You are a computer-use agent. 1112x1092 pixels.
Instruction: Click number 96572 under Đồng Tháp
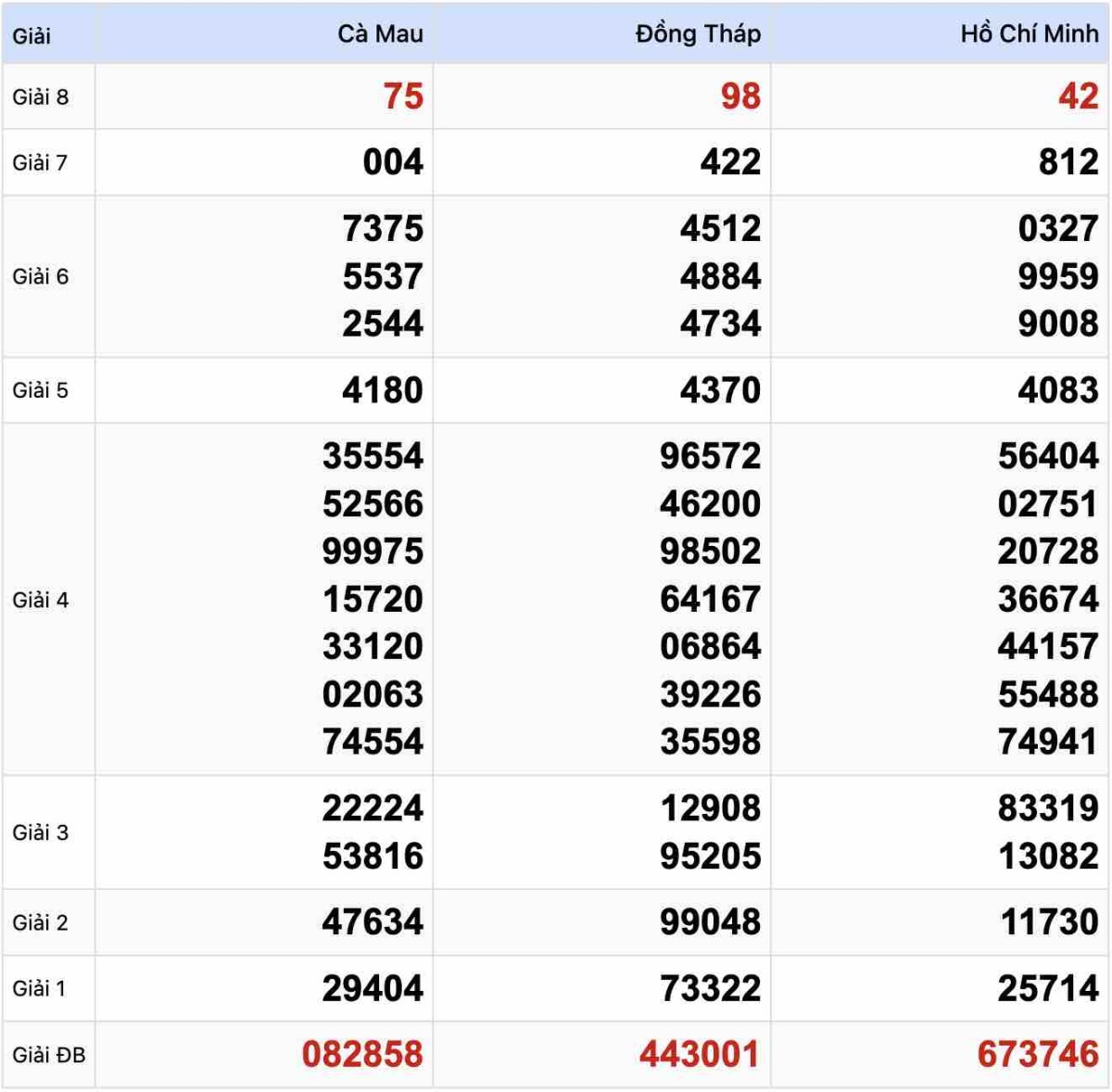(711, 456)
